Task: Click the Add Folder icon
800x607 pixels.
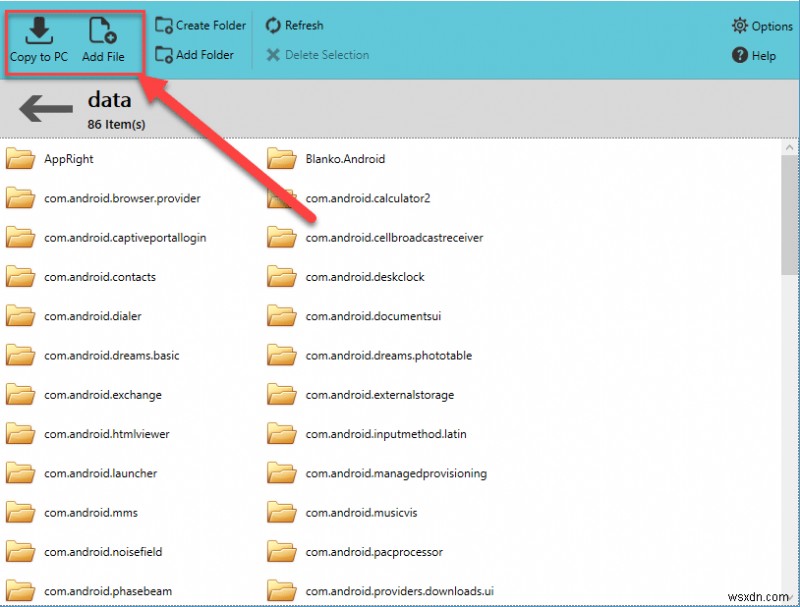Action: coord(164,55)
